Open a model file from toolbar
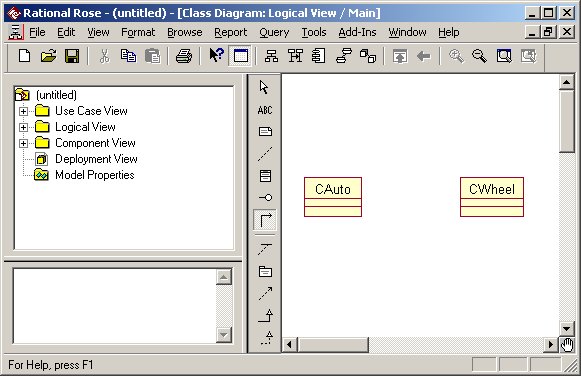The height and width of the screenshot is (376, 581). click(48, 56)
